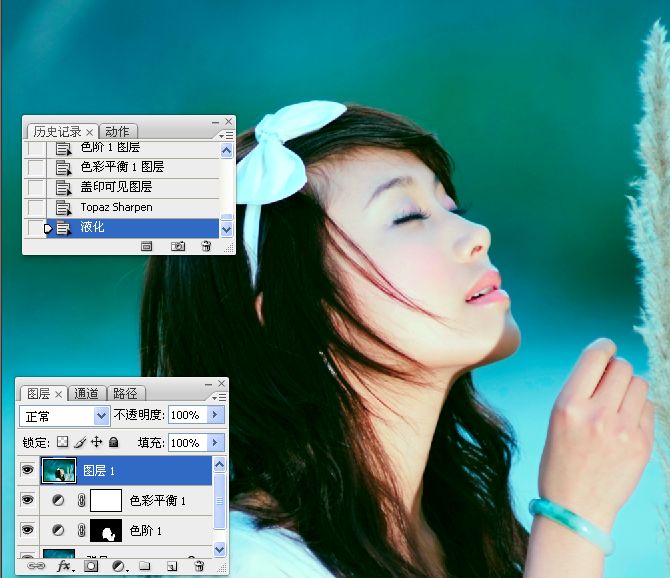Viewport: 670px width, 578px height.
Task: Create new adjustment layer from the half-circle icon
Action: click(x=118, y=567)
